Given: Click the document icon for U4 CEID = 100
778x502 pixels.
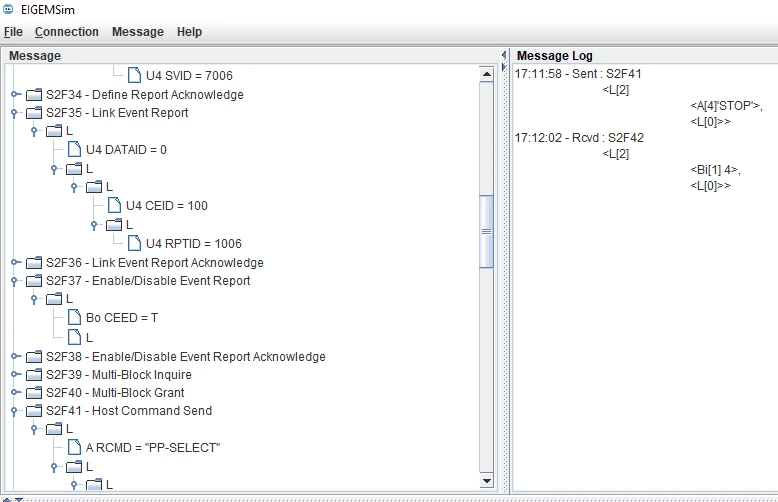Looking at the screenshot, I should point(114,206).
